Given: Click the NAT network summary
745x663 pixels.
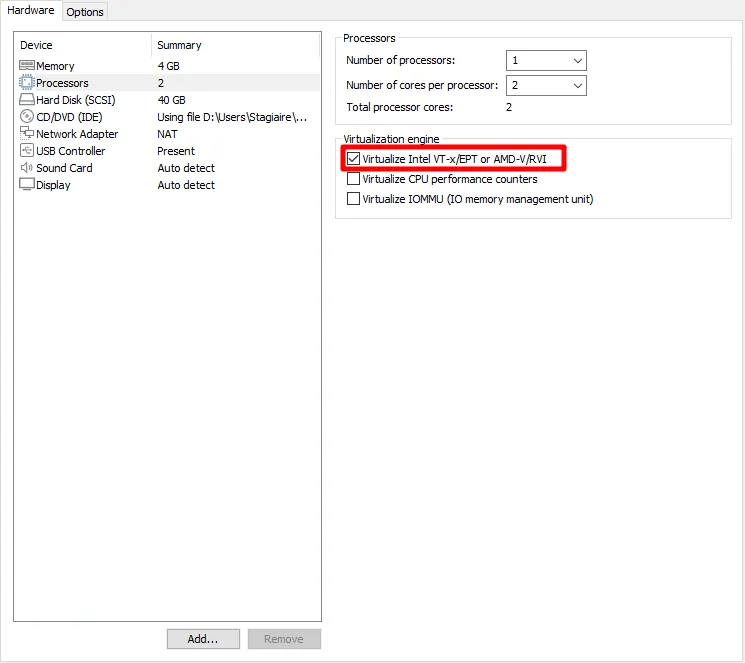Looking at the screenshot, I should (x=167, y=134).
